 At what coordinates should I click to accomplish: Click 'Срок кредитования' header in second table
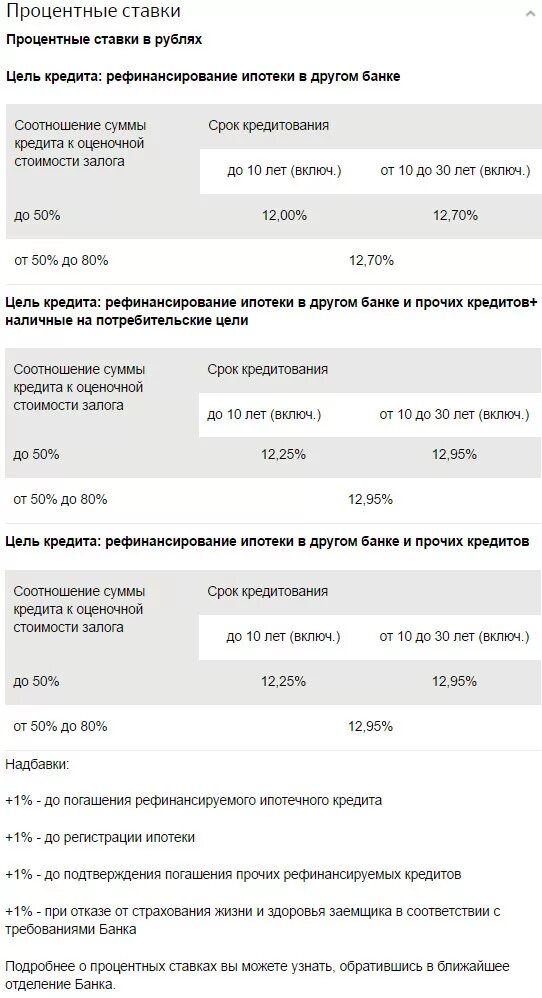[x=267, y=369]
